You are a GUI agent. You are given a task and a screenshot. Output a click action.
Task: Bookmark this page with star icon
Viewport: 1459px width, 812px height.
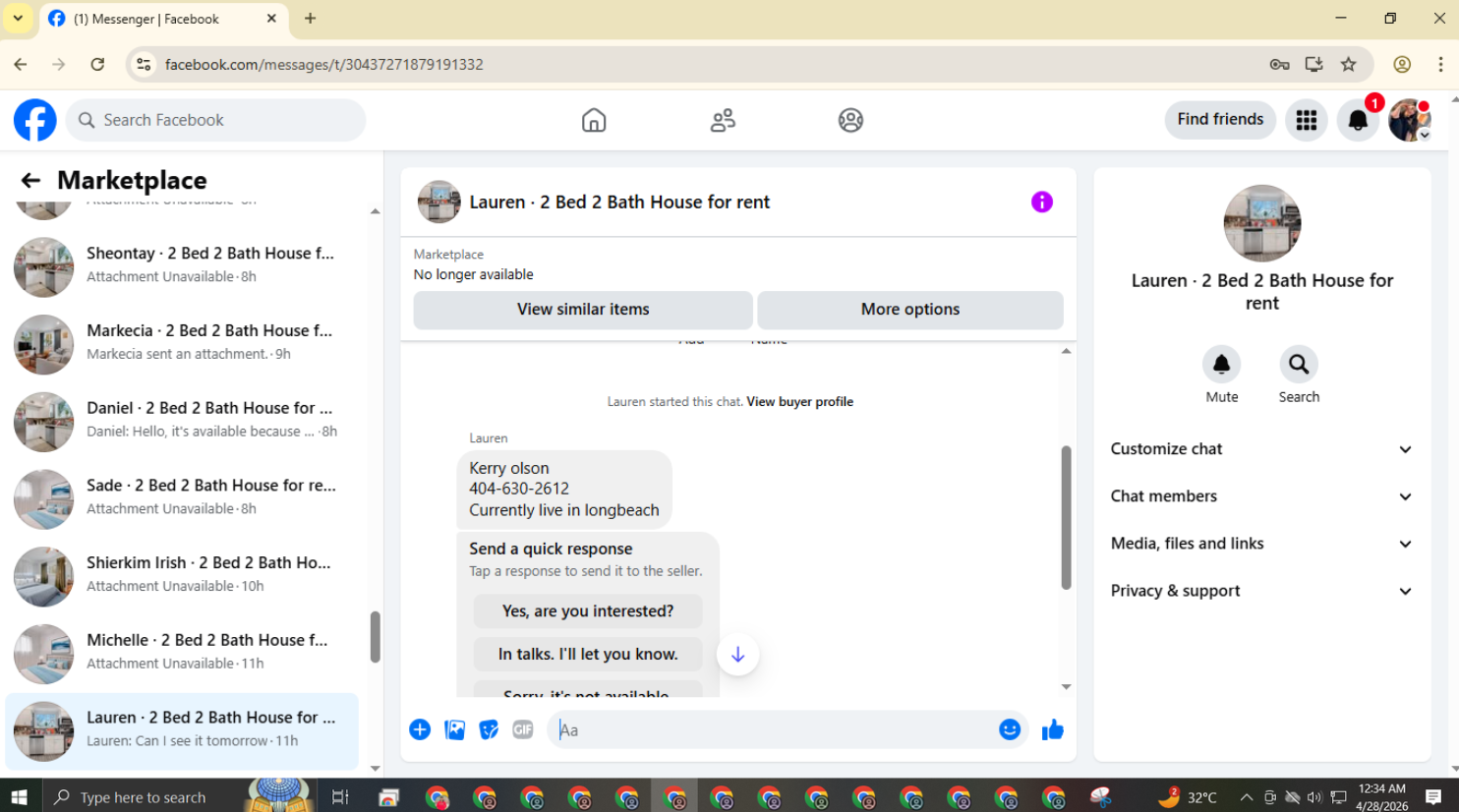(1349, 65)
